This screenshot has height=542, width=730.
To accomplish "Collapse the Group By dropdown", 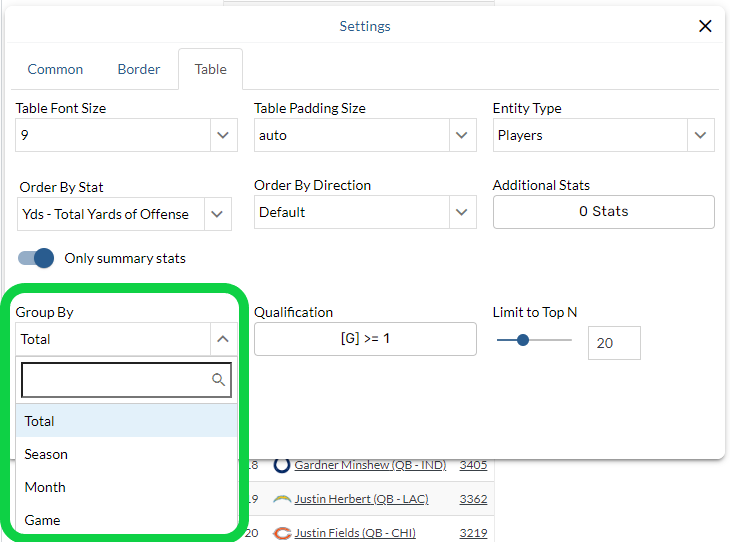I will [222, 339].
